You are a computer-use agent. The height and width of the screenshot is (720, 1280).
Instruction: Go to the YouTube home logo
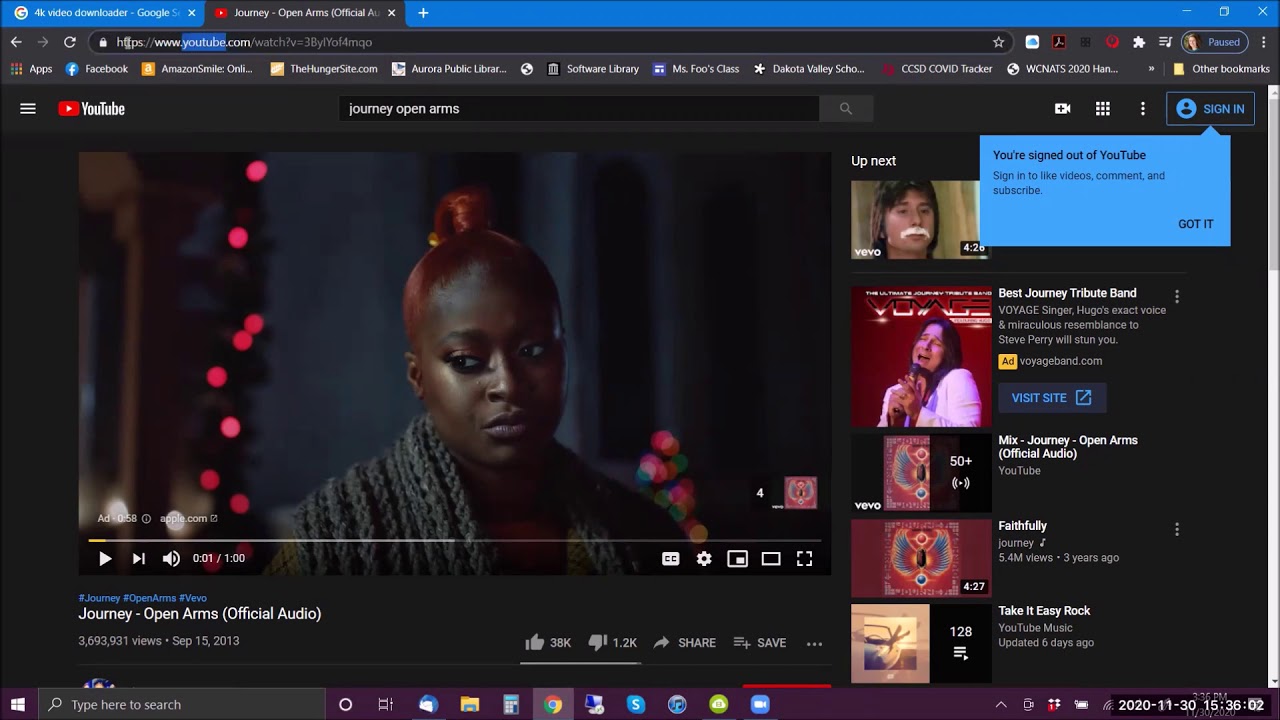pos(91,109)
